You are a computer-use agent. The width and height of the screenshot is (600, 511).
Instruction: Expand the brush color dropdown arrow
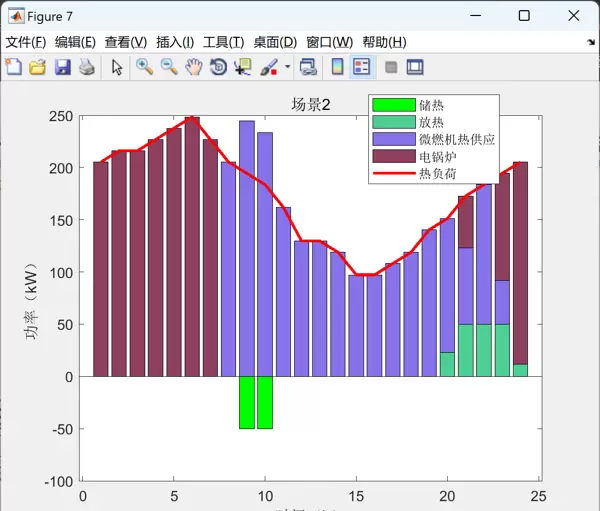[x=288, y=67]
